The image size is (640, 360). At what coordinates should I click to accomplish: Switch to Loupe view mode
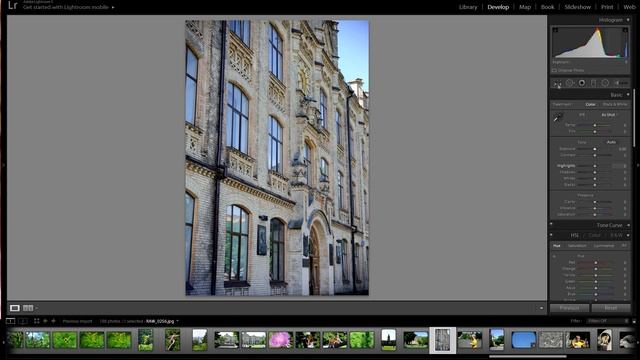tap(15, 308)
